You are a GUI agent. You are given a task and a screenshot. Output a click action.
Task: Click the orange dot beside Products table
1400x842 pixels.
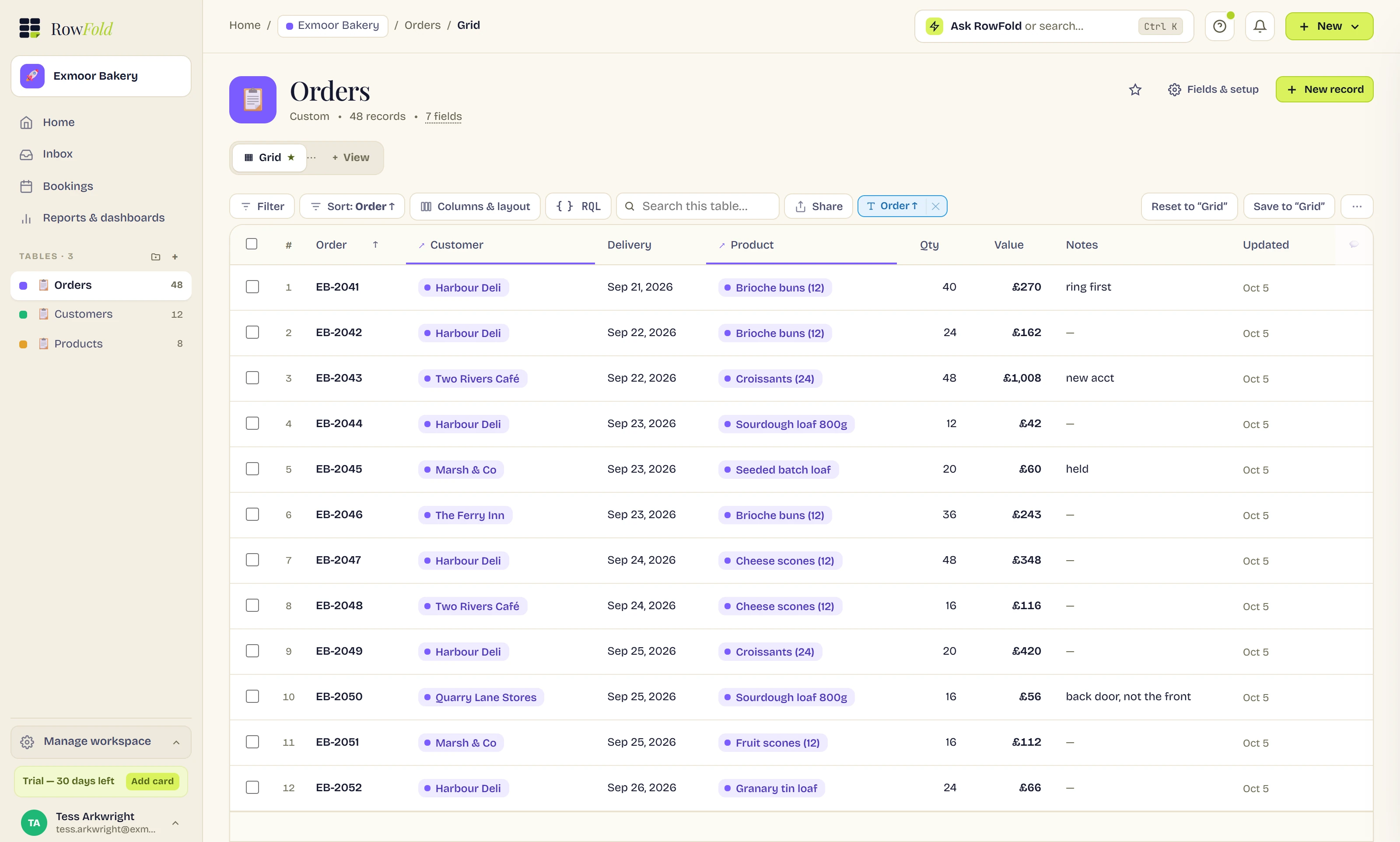click(23, 344)
